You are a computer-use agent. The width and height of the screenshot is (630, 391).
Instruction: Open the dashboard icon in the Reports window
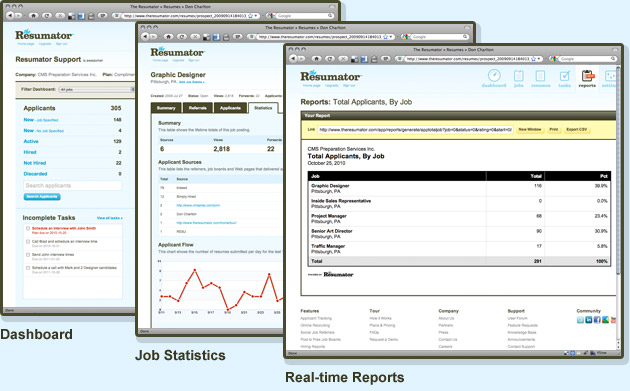click(x=494, y=78)
